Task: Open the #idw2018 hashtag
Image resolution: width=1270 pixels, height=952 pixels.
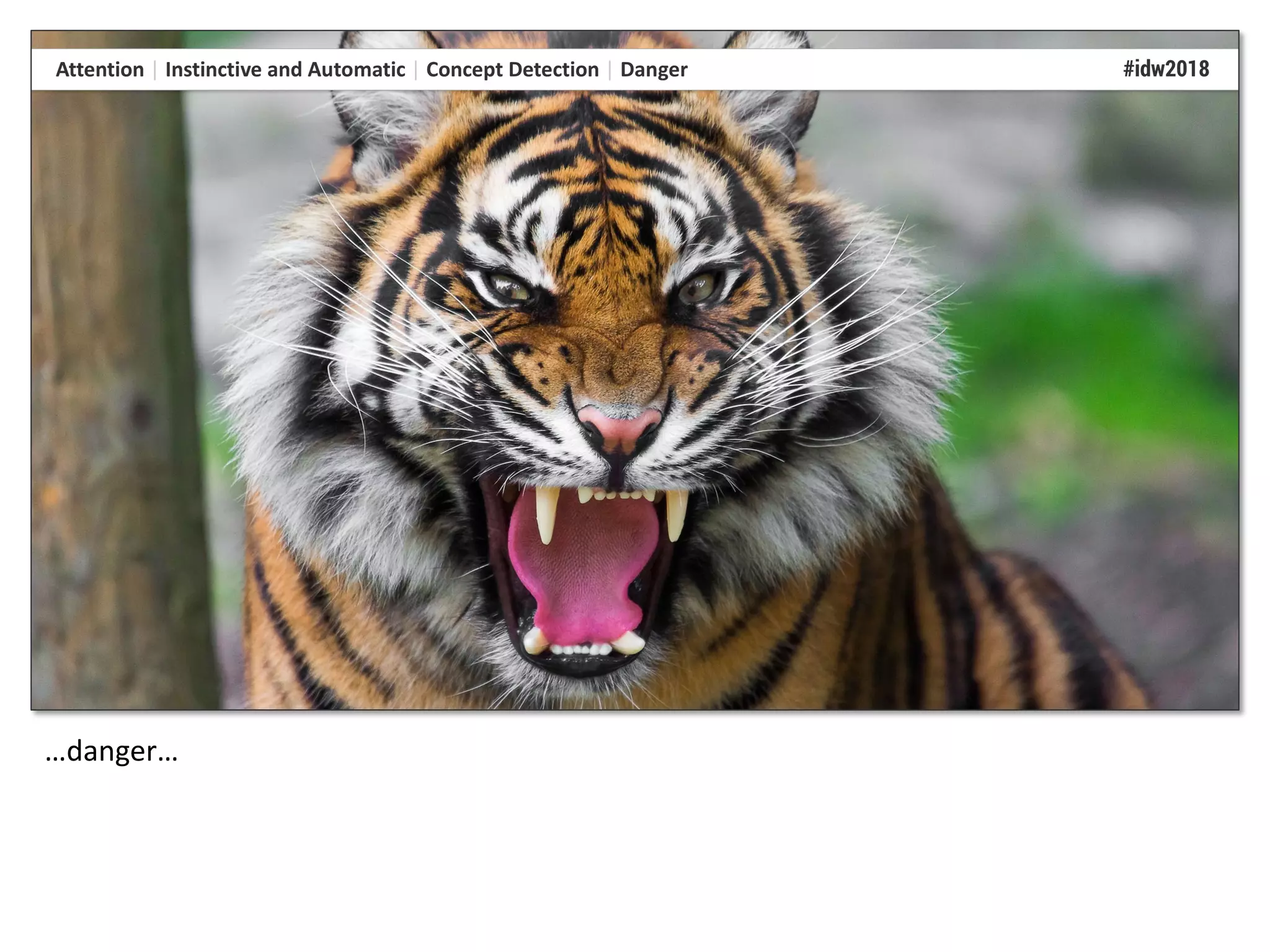Action: click(1166, 69)
